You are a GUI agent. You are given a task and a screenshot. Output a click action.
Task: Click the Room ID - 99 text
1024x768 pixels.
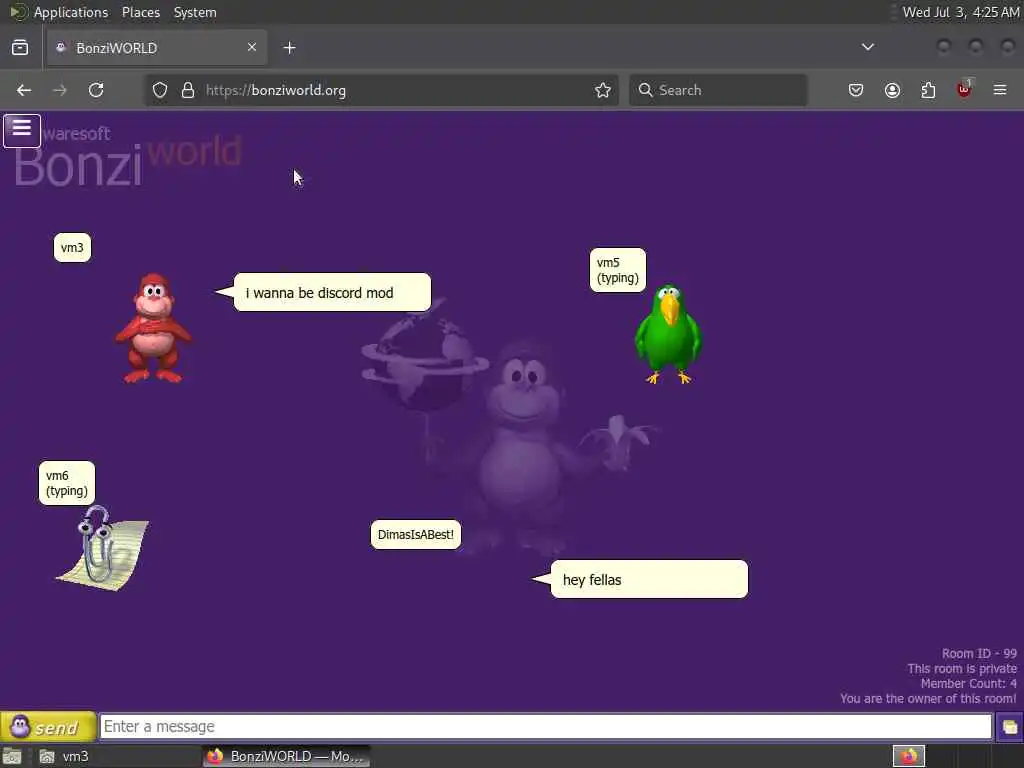tap(979, 653)
